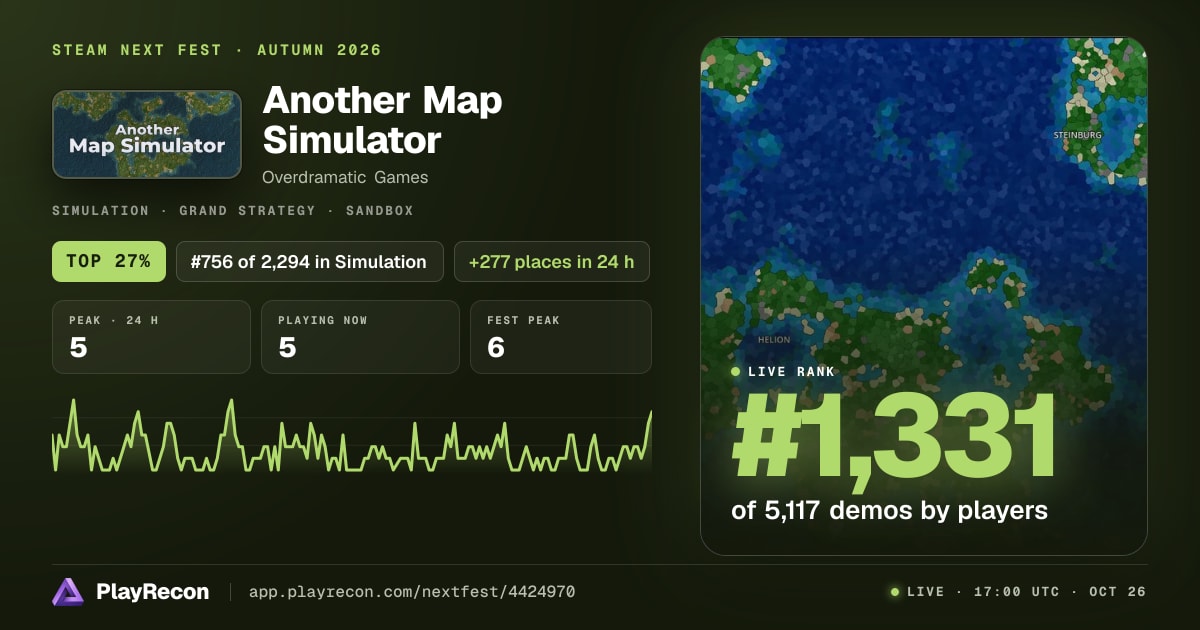Click the 17:00 UTC timestamp
Viewport: 1200px width, 630px height.
click(1016, 592)
